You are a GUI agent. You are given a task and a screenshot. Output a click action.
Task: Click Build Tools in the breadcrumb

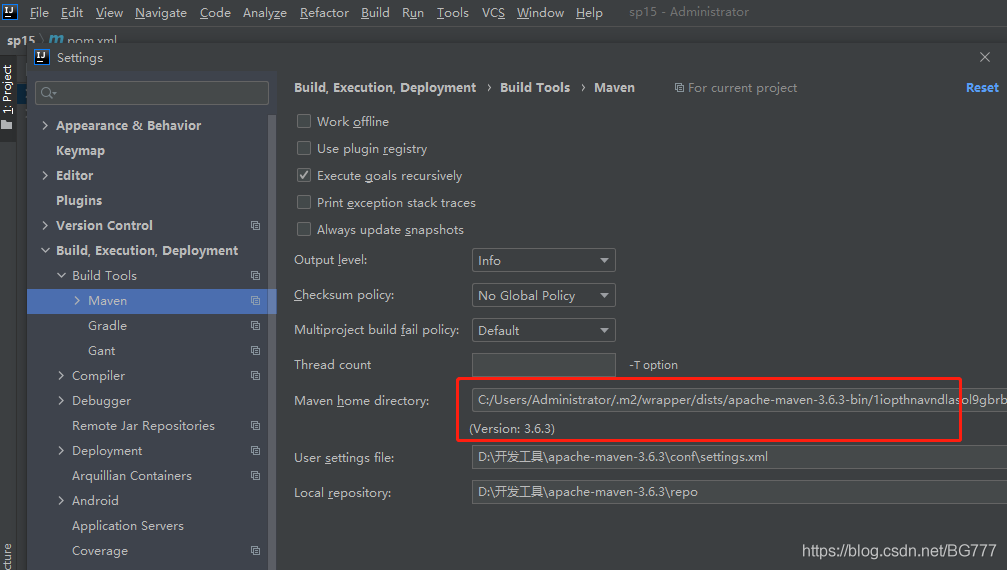click(x=535, y=87)
